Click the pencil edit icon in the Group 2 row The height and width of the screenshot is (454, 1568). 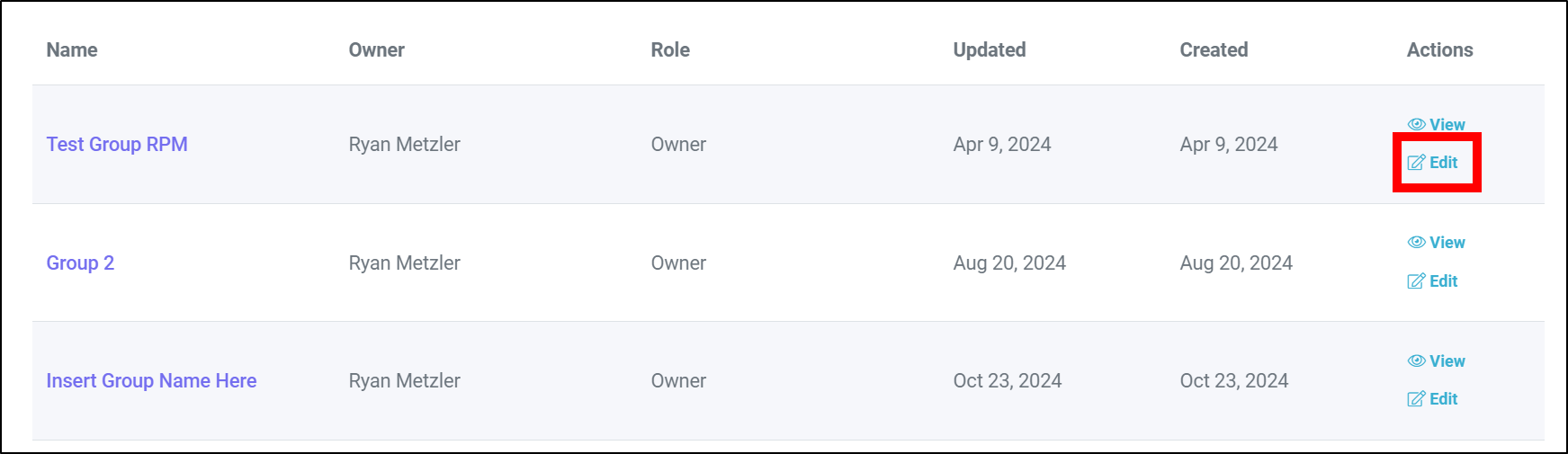pos(1416,281)
